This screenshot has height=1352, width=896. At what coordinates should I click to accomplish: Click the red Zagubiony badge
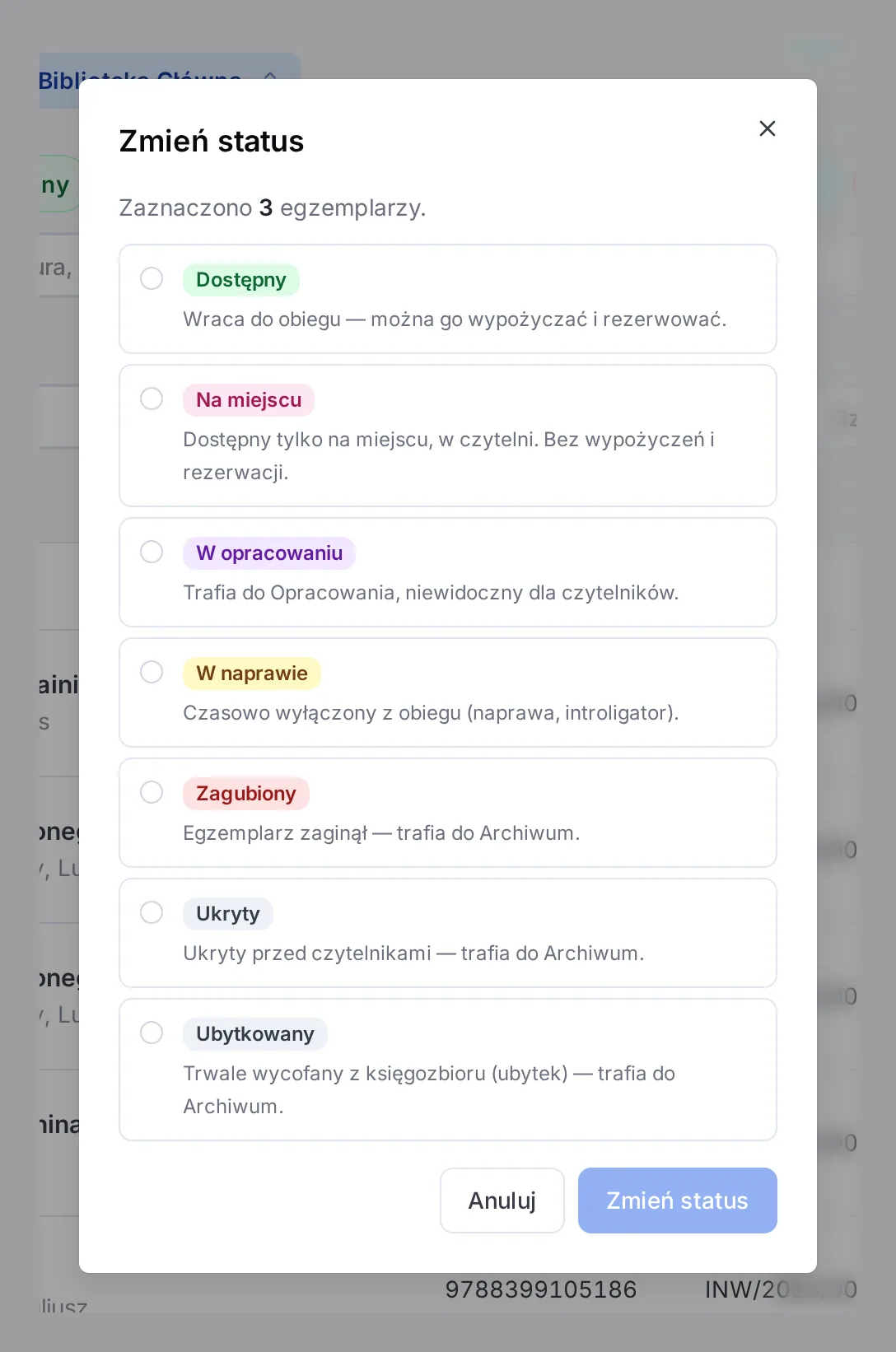245,794
